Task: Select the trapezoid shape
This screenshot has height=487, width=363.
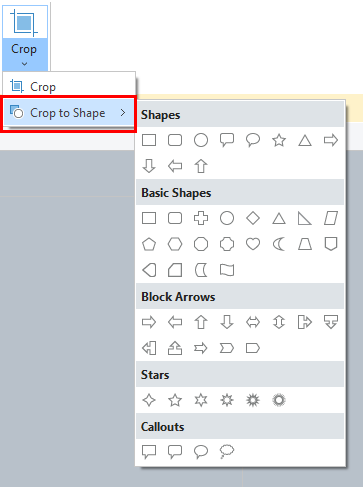Action: click(x=305, y=244)
